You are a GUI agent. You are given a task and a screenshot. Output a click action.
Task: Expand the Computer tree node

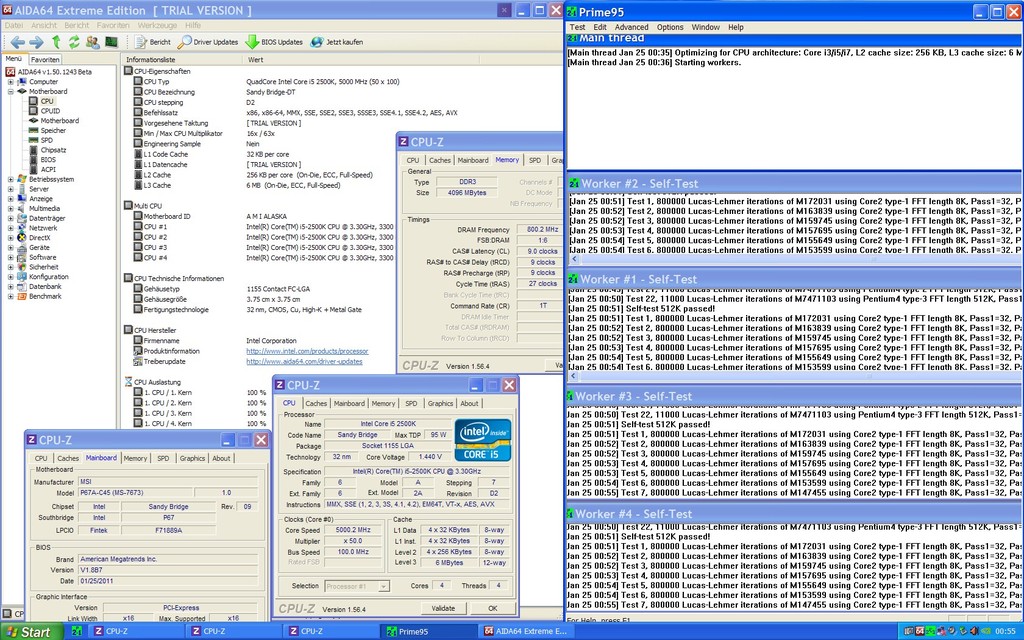[x=10, y=82]
